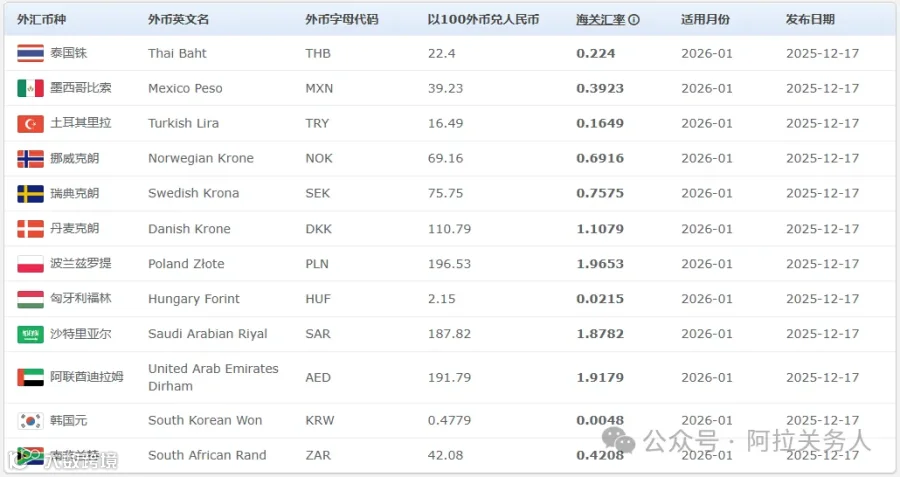
Task: Click the 适用月份 column header
Action: tap(705, 20)
